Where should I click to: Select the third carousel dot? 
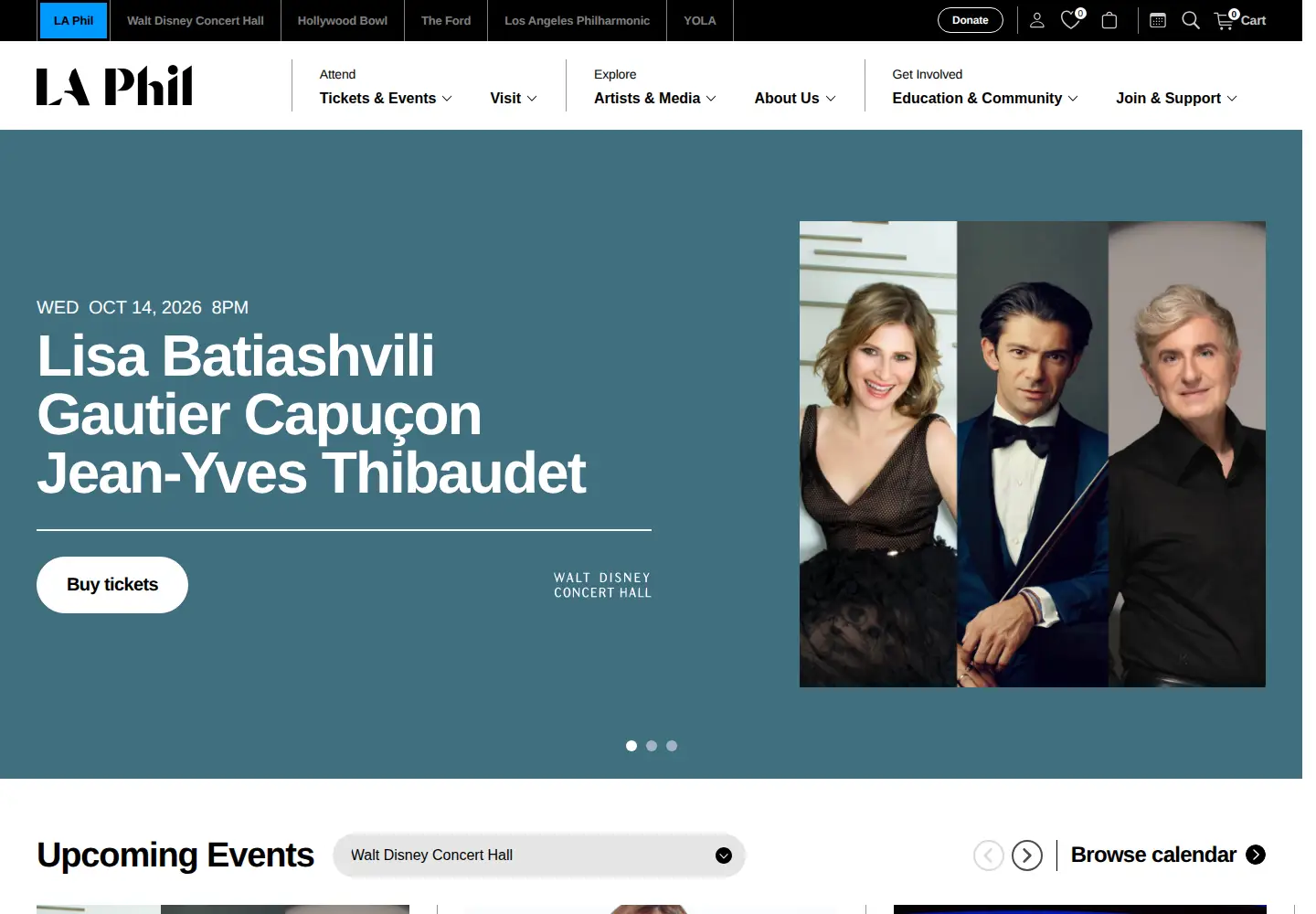[x=672, y=746]
